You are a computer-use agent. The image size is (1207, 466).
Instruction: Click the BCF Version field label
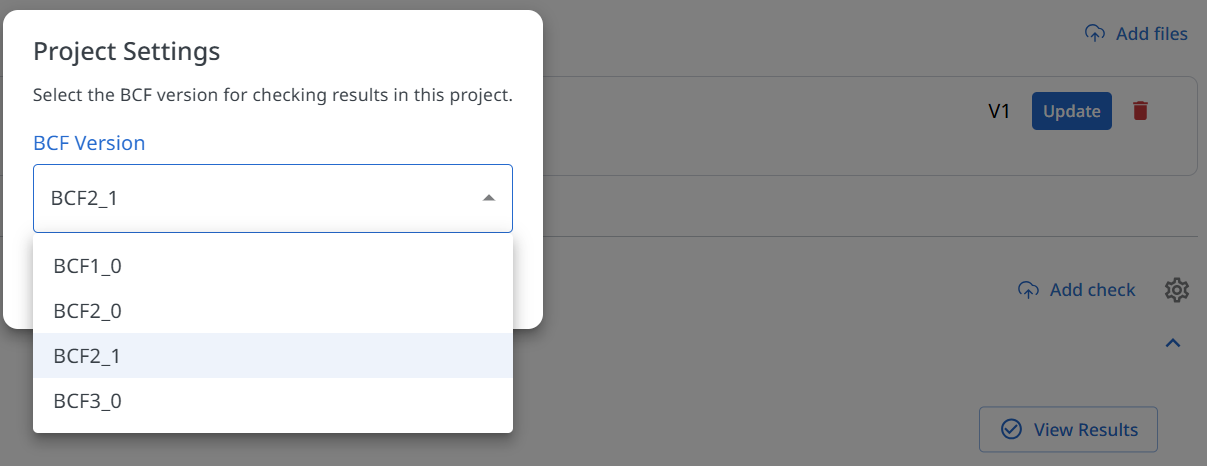click(x=89, y=143)
